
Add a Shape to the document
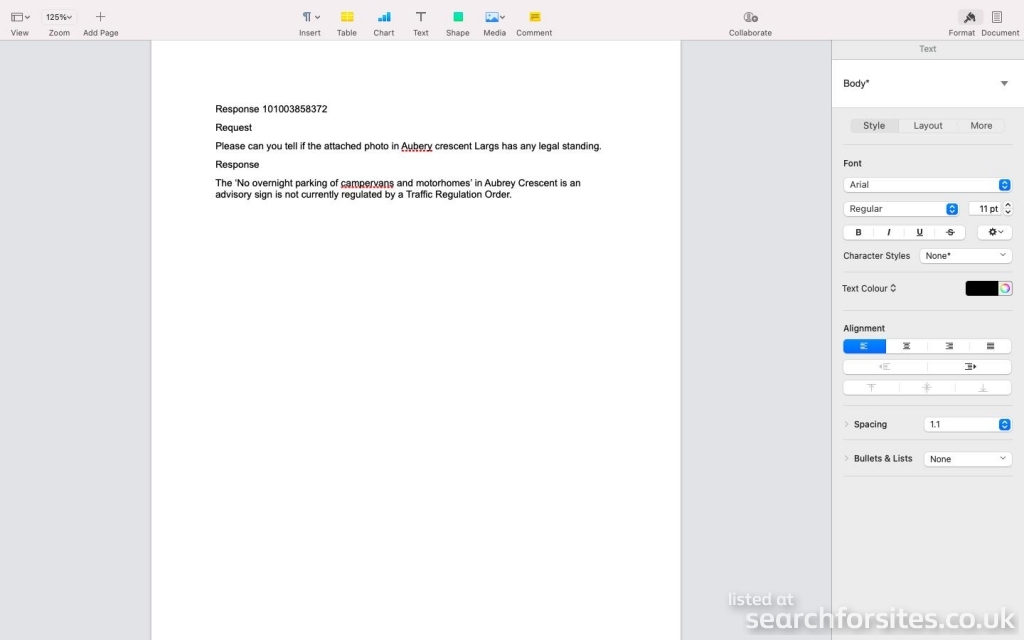458,22
